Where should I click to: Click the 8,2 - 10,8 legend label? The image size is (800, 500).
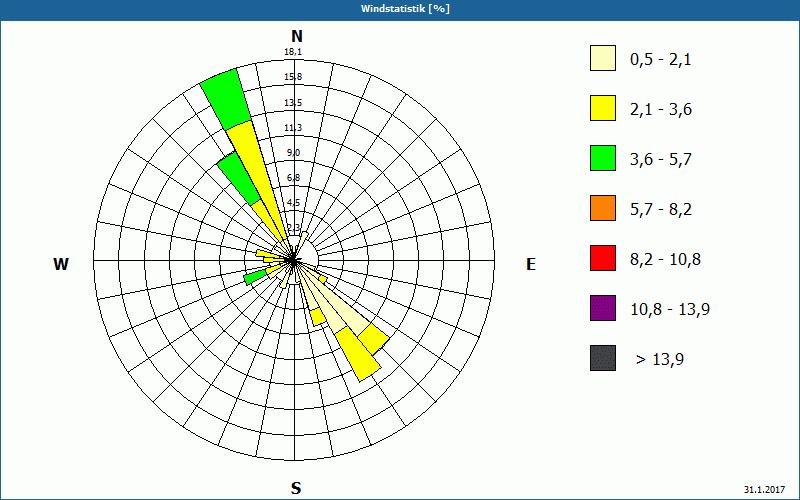[665, 260]
